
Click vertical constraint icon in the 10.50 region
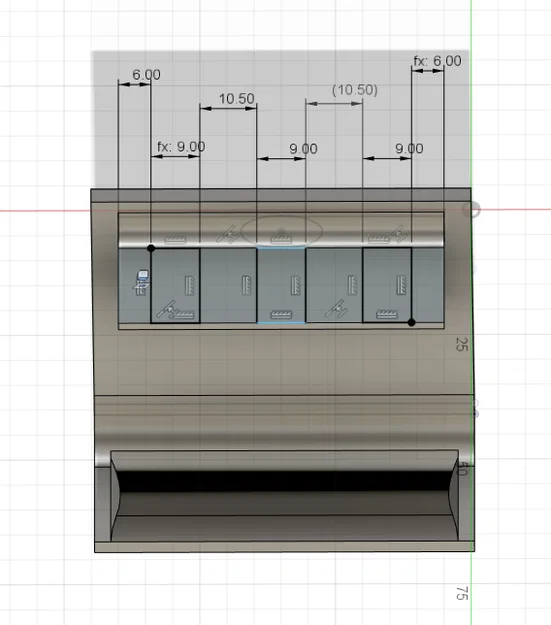(x=247, y=285)
